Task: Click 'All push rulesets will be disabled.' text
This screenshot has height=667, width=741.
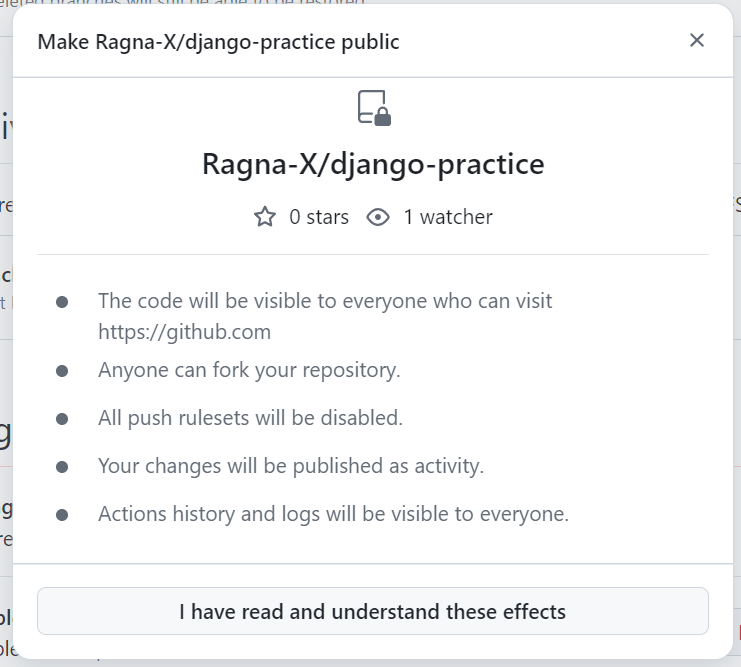Action: point(250,418)
